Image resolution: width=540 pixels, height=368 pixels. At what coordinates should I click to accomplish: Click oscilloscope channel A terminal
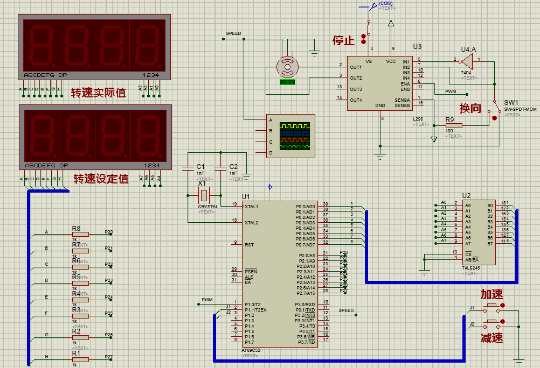262,120
